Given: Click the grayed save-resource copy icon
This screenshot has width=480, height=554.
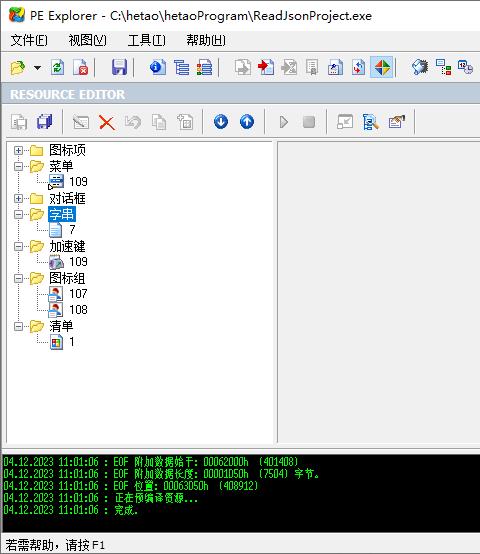Looking at the screenshot, I should pos(19,122).
